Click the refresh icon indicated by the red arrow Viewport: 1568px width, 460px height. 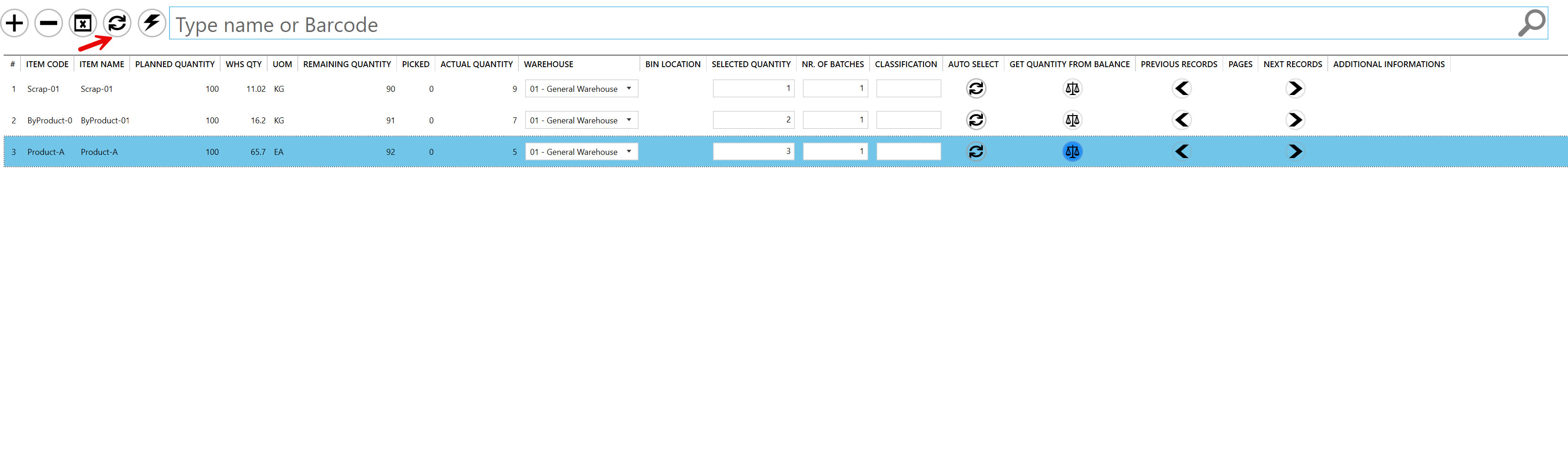(117, 23)
